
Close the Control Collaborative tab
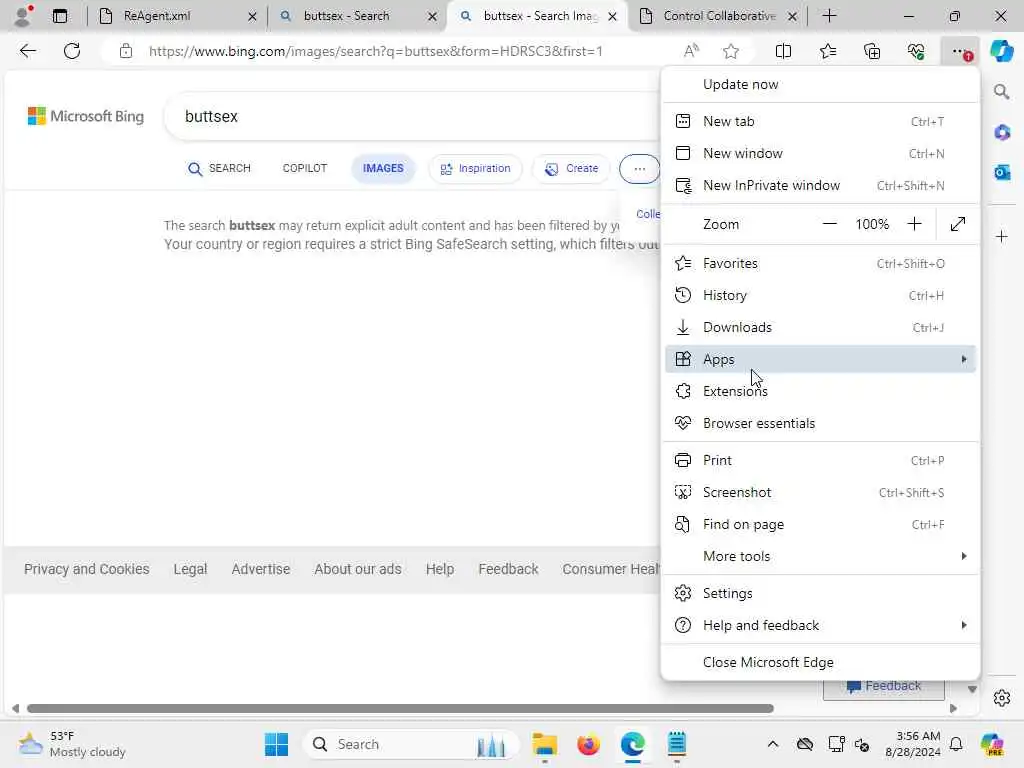[x=792, y=16]
